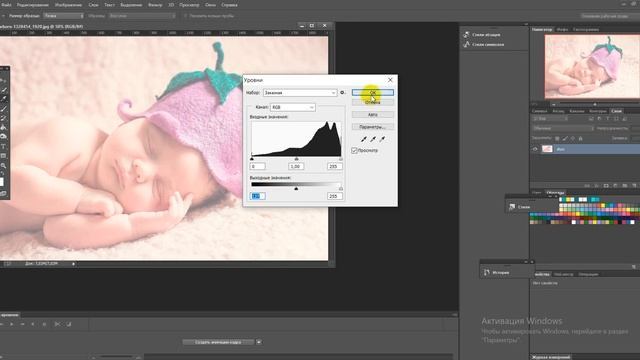This screenshot has width=640, height=360.
Task: Click the create frame animation button
Action: pos(218,342)
